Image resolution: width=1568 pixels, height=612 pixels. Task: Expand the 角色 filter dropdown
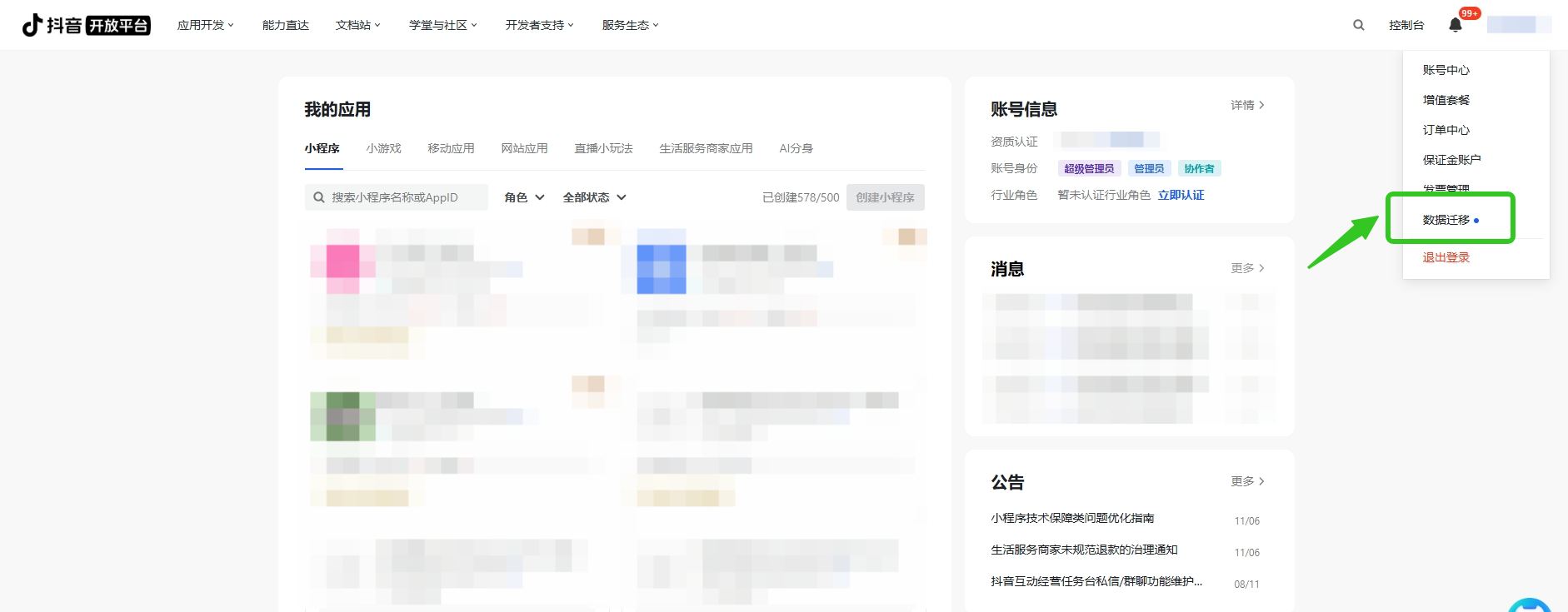524,197
